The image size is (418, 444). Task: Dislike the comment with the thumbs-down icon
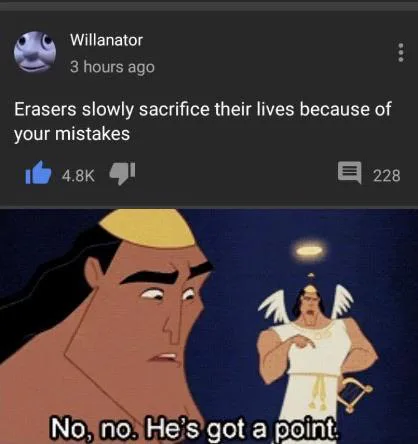tap(122, 174)
